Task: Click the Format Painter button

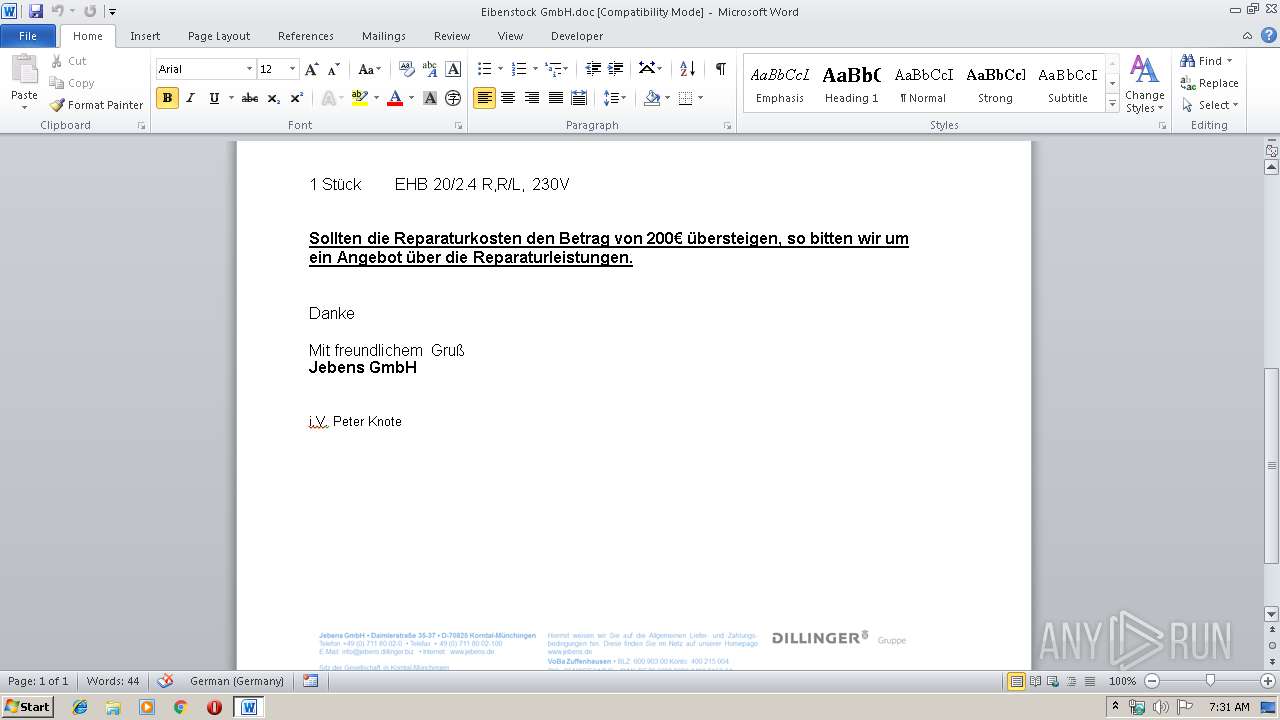Action: click(x=96, y=105)
